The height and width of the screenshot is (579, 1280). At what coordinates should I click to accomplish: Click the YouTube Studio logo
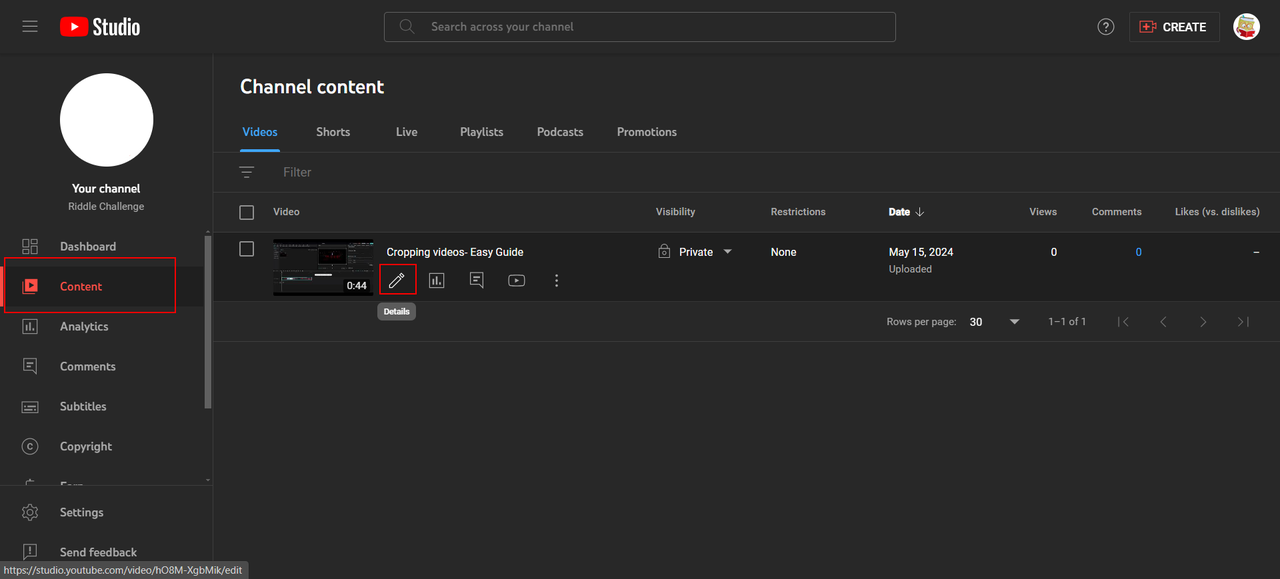coord(100,27)
